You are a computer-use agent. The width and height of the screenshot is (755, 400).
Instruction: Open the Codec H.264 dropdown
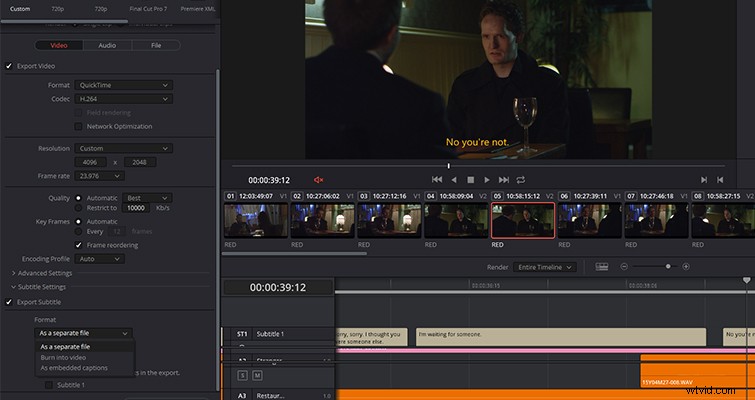click(x=124, y=99)
